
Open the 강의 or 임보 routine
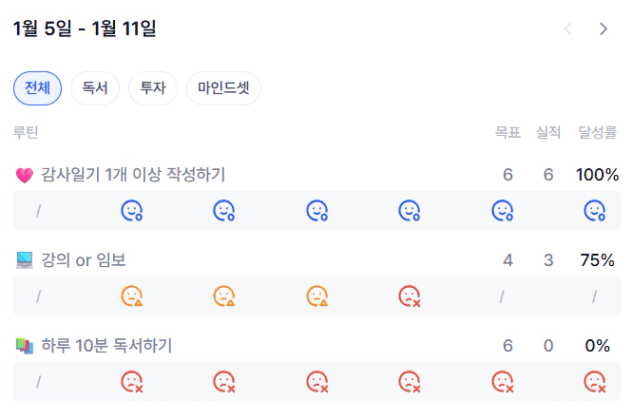[x=83, y=260]
